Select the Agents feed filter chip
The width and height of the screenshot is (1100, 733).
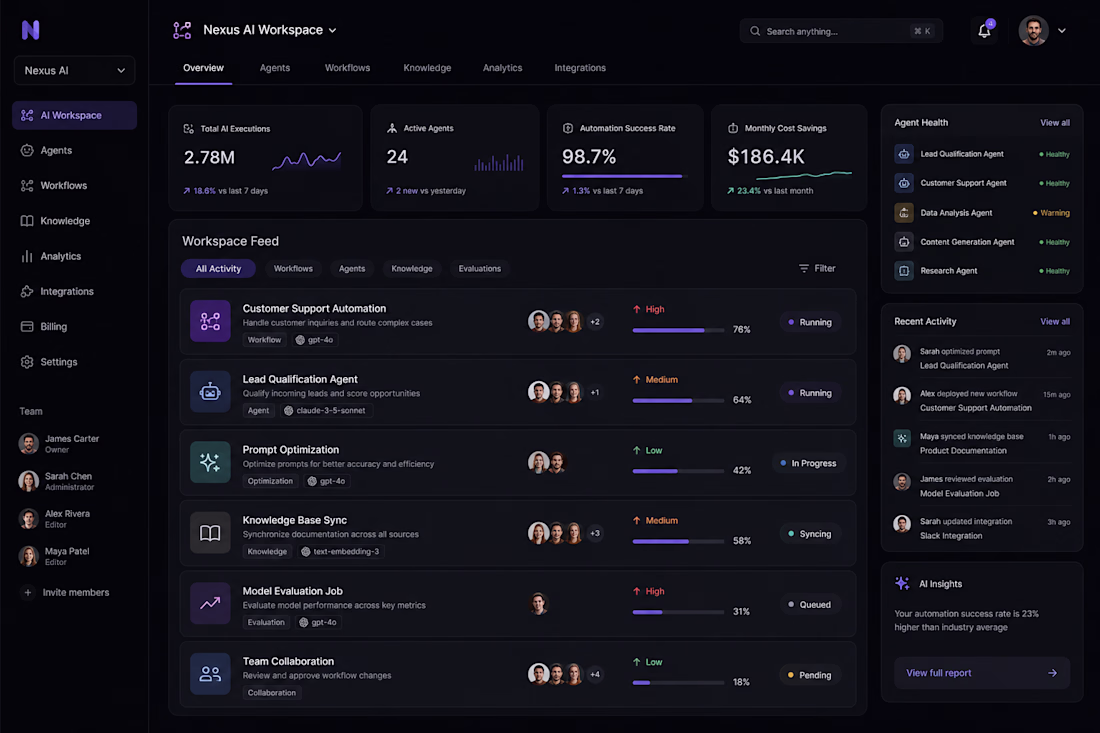352,268
